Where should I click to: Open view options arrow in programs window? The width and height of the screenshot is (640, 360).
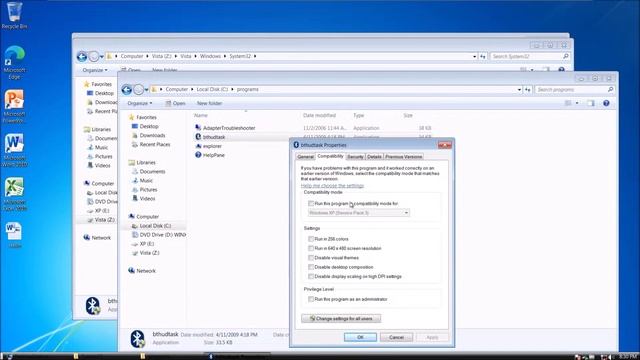[x=577, y=103]
